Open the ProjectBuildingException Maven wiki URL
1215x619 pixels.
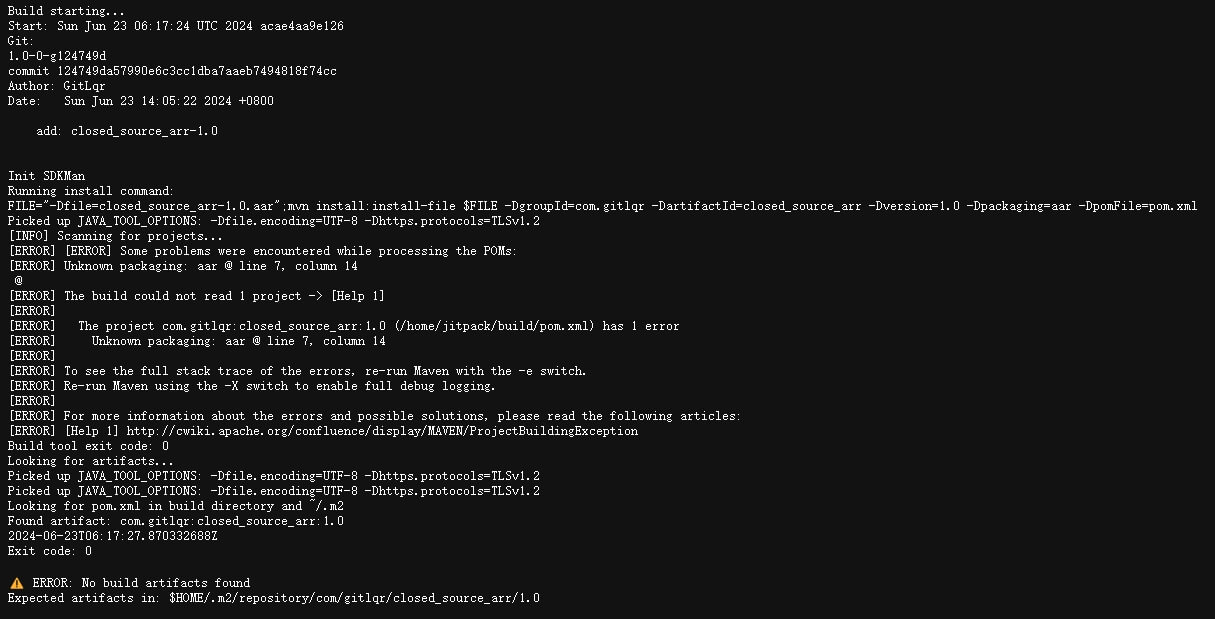point(381,431)
